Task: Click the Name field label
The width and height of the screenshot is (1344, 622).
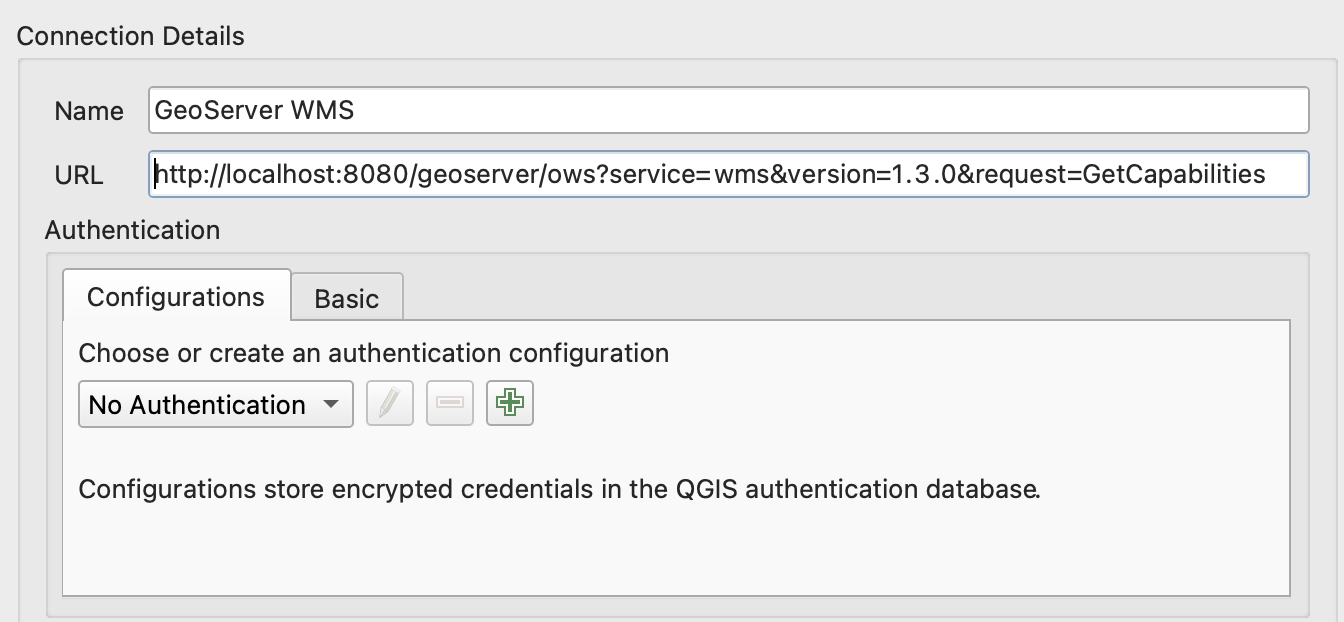Action: click(89, 111)
